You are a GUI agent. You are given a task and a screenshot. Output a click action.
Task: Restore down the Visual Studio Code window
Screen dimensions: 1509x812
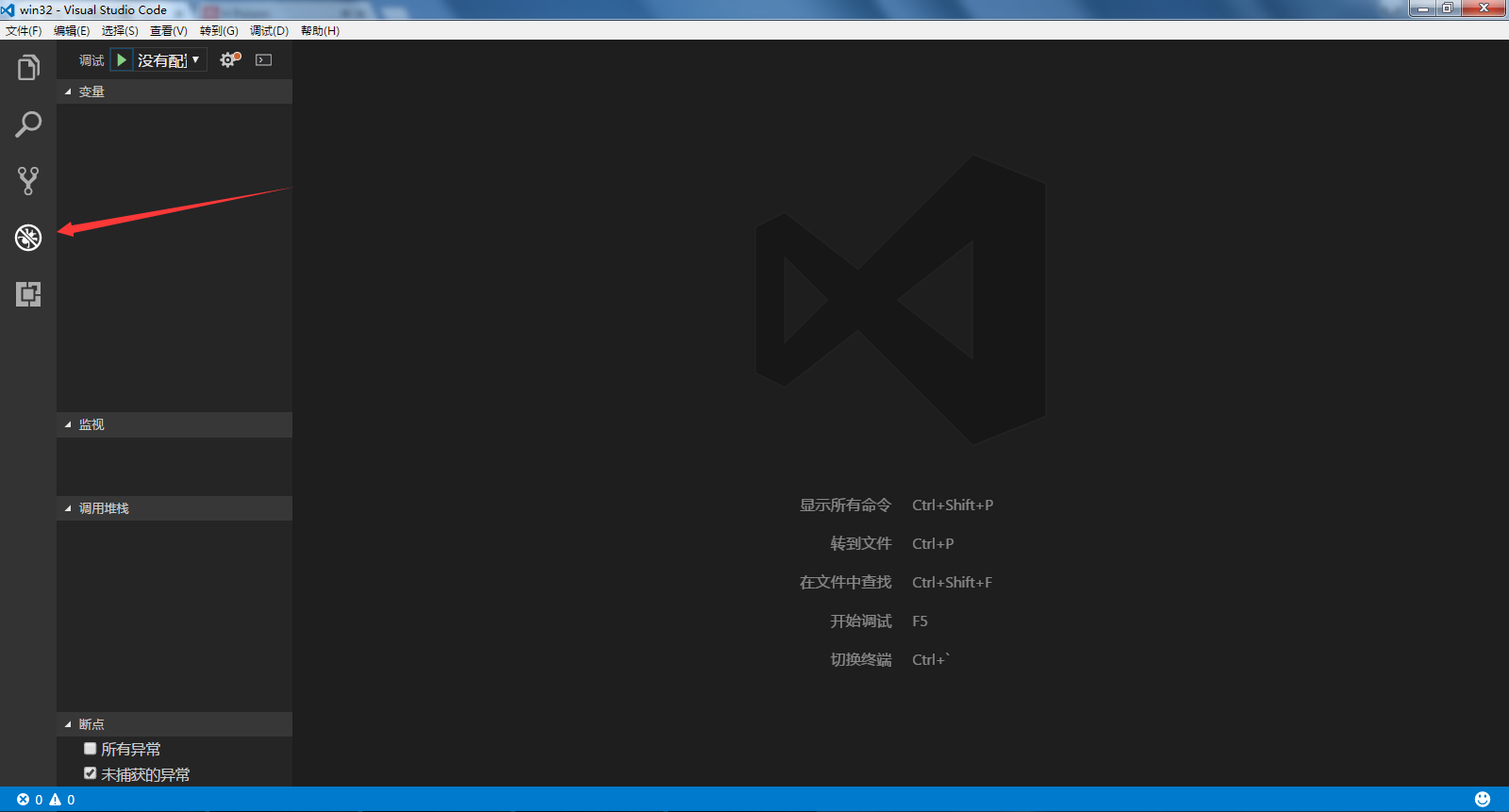pyautogui.click(x=1448, y=8)
